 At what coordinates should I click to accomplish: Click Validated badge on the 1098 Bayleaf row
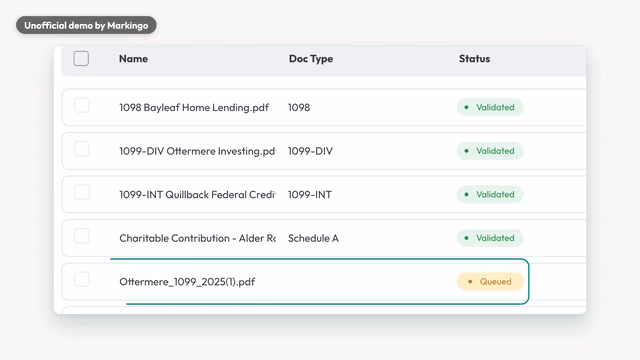[x=490, y=107]
